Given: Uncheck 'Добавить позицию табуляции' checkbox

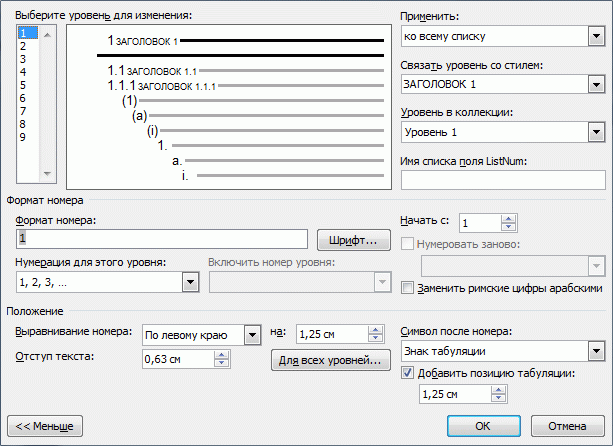Looking at the screenshot, I should pyautogui.click(x=407, y=373).
